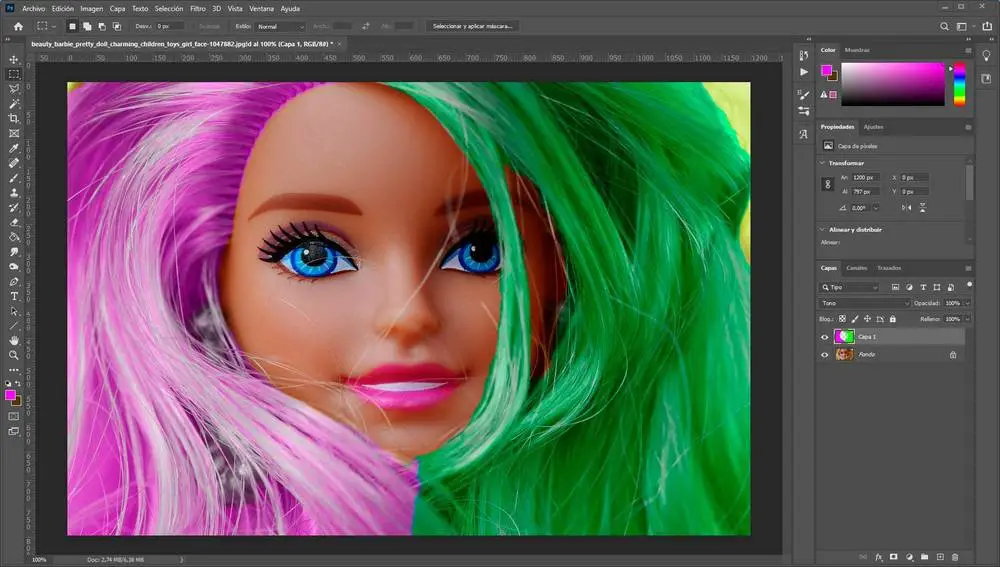Viewport: 1000px width, 567px height.
Task: Click Seleccionar y aplicar máscara button
Action: pyautogui.click(x=473, y=26)
